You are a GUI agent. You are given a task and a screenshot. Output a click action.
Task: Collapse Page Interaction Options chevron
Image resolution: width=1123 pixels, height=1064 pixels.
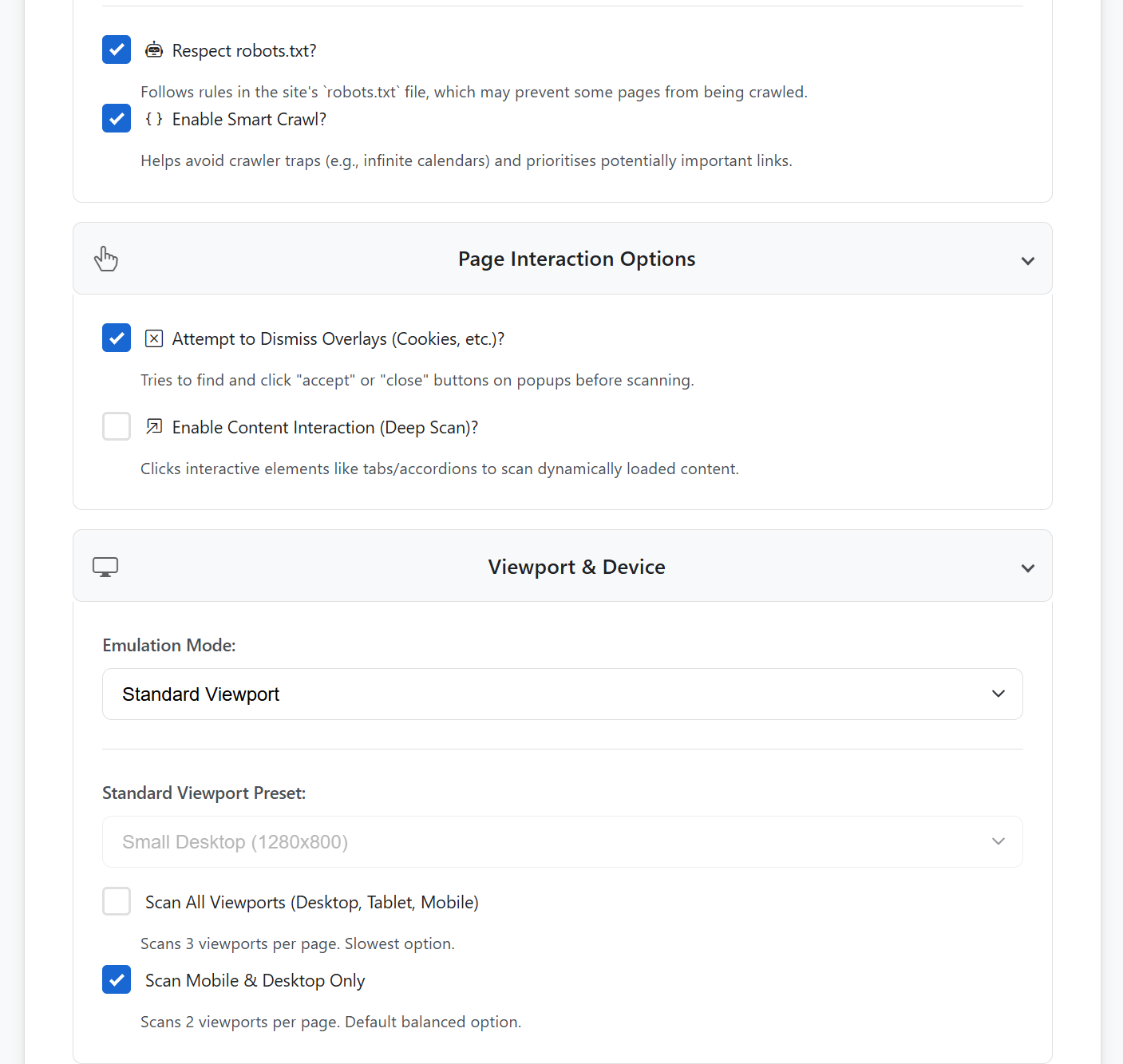point(1028,260)
